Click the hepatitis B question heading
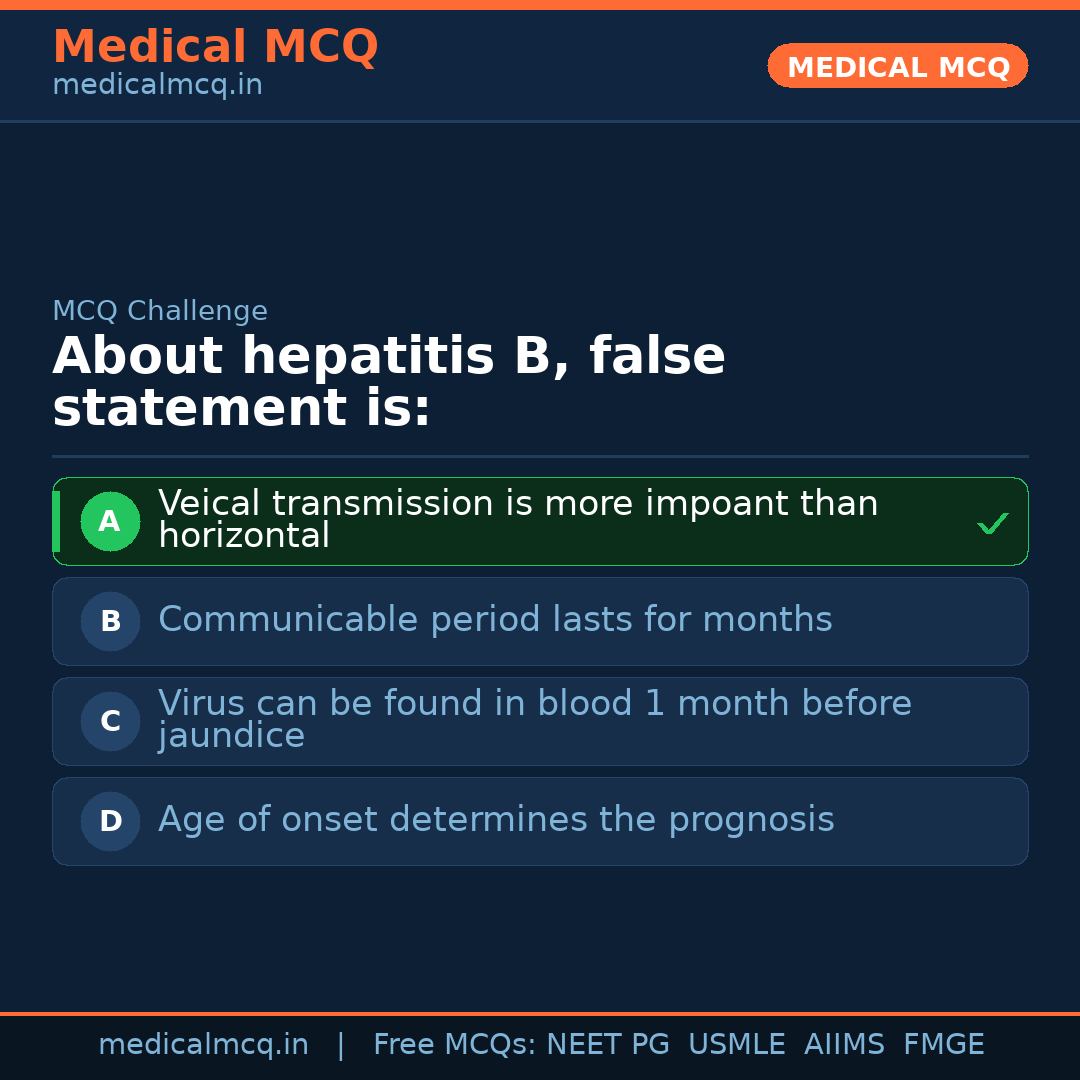This screenshot has width=1080, height=1080. 388,382
